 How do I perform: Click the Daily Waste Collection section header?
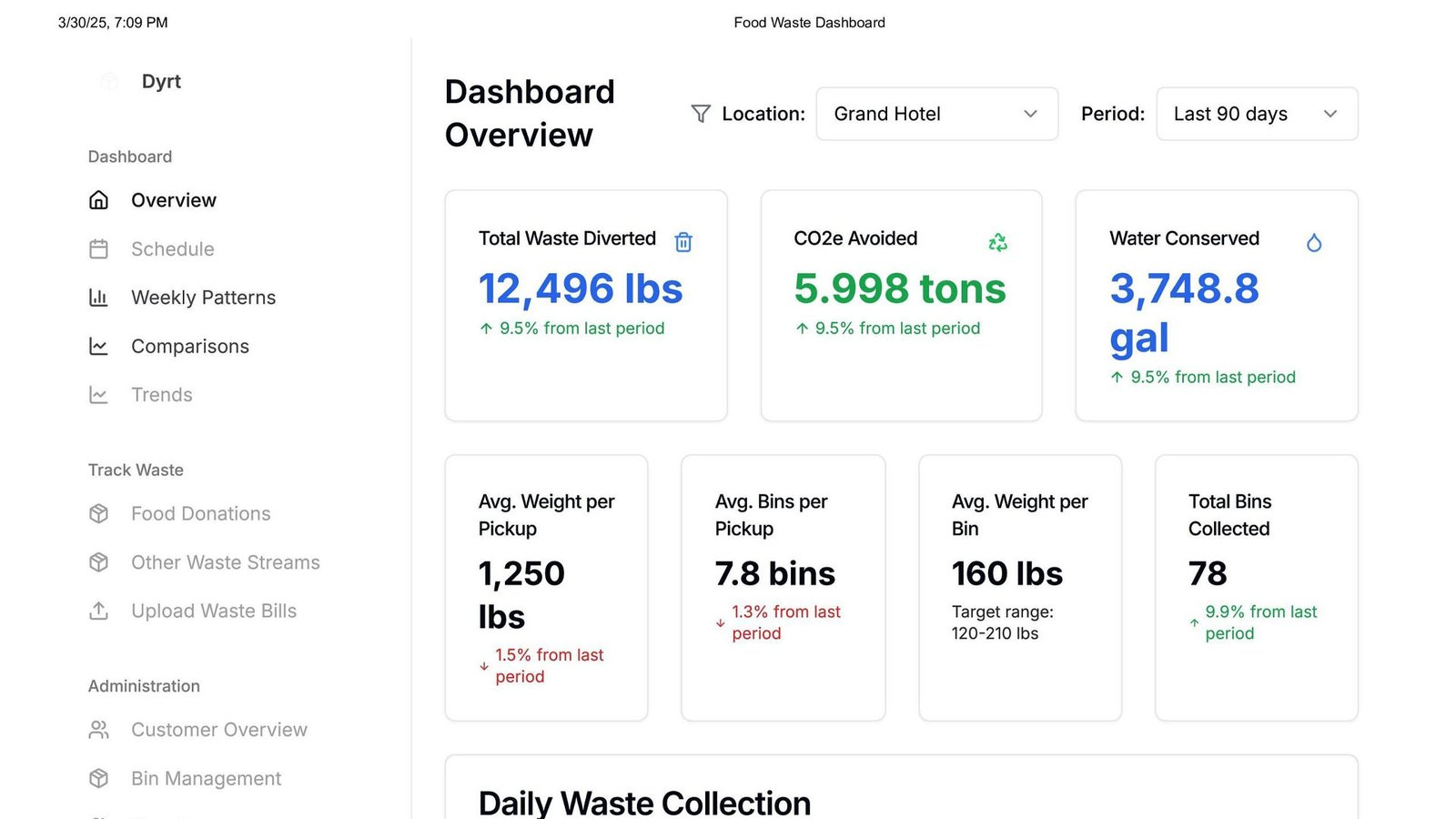pyautogui.click(x=645, y=801)
